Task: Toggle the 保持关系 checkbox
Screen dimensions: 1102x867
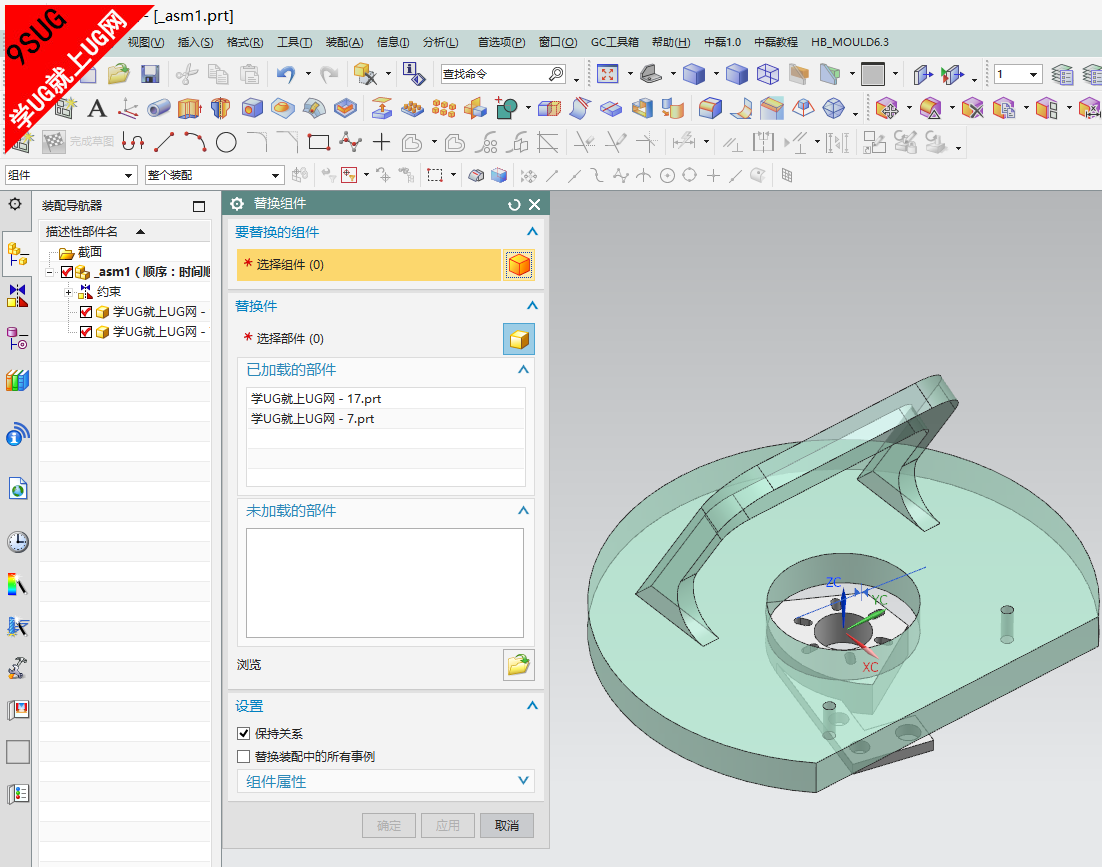Action: click(244, 734)
